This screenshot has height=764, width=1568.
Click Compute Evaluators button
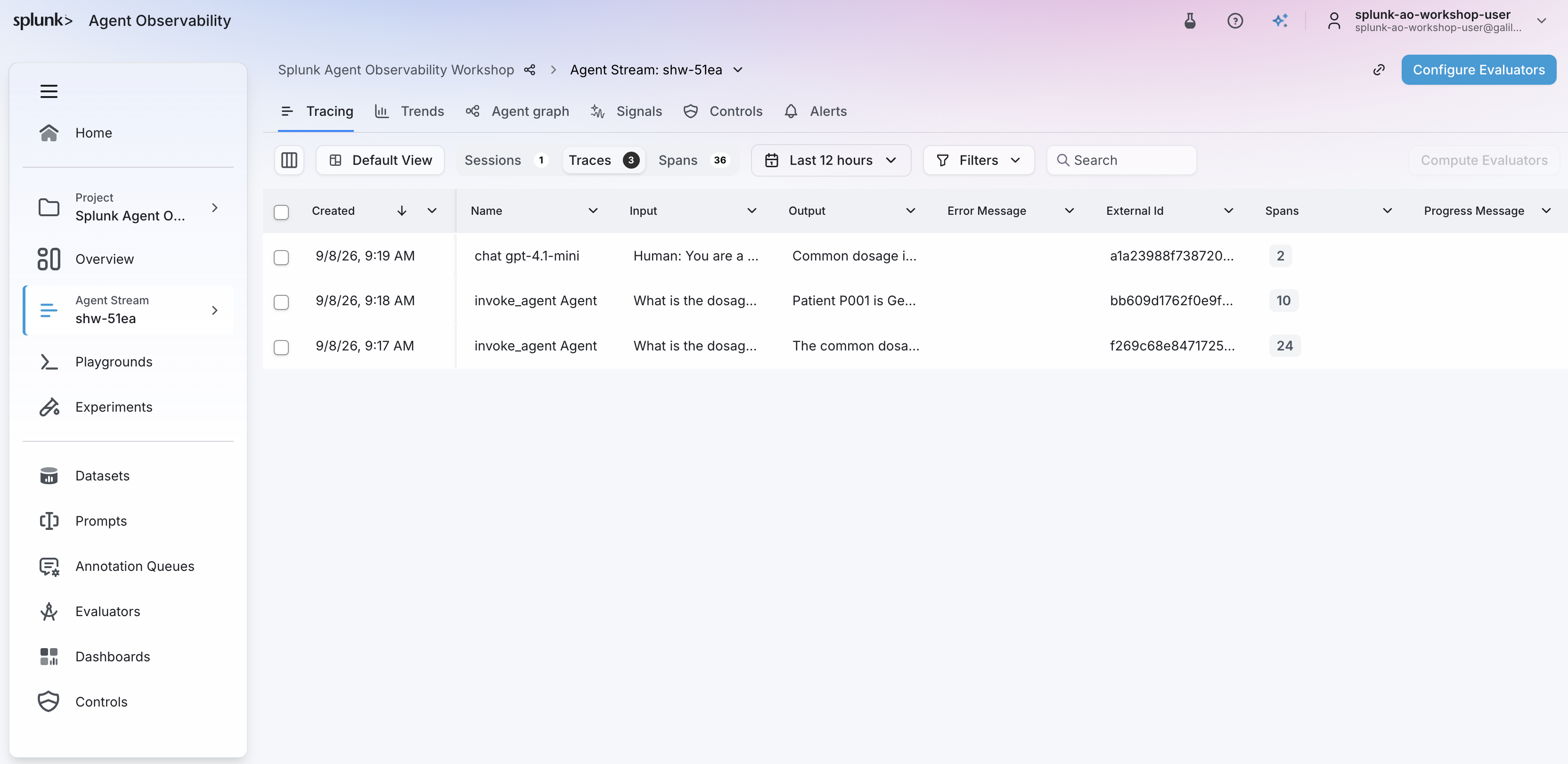[x=1483, y=160]
